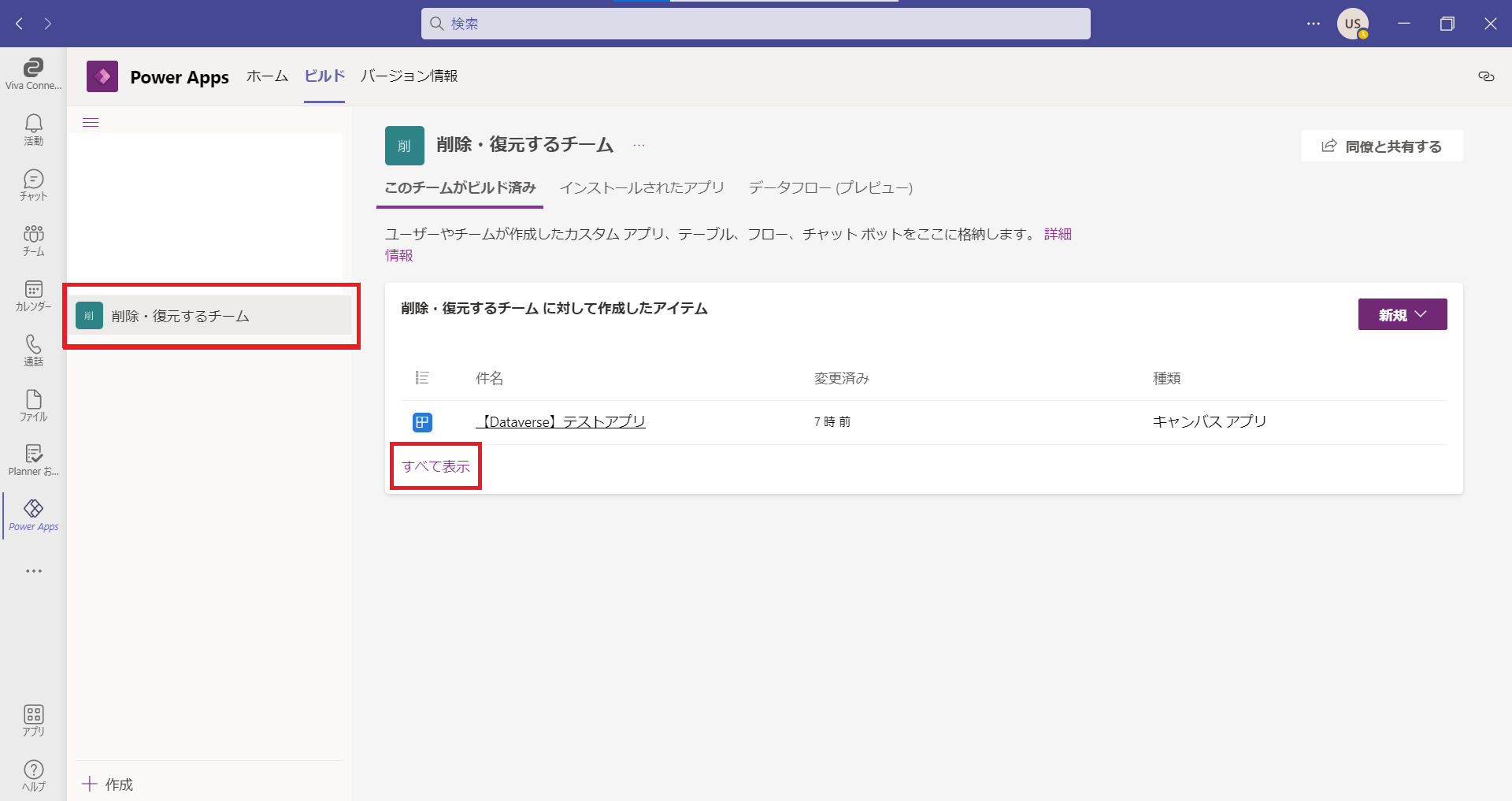Expand the 新規 dropdown button
Image resolution: width=1512 pixels, height=801 pixels.
click(1402, 314)
